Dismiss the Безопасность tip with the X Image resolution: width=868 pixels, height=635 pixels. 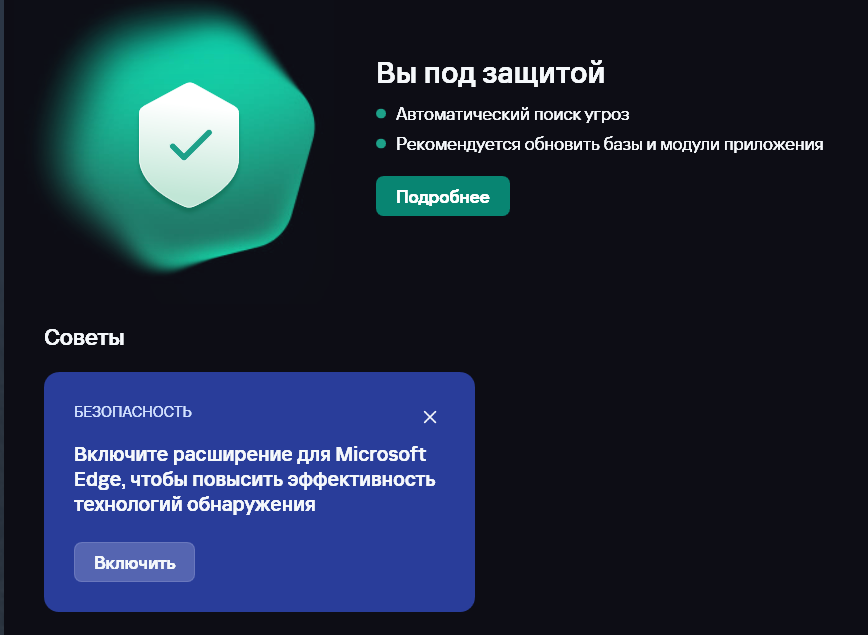coord(430,417)
